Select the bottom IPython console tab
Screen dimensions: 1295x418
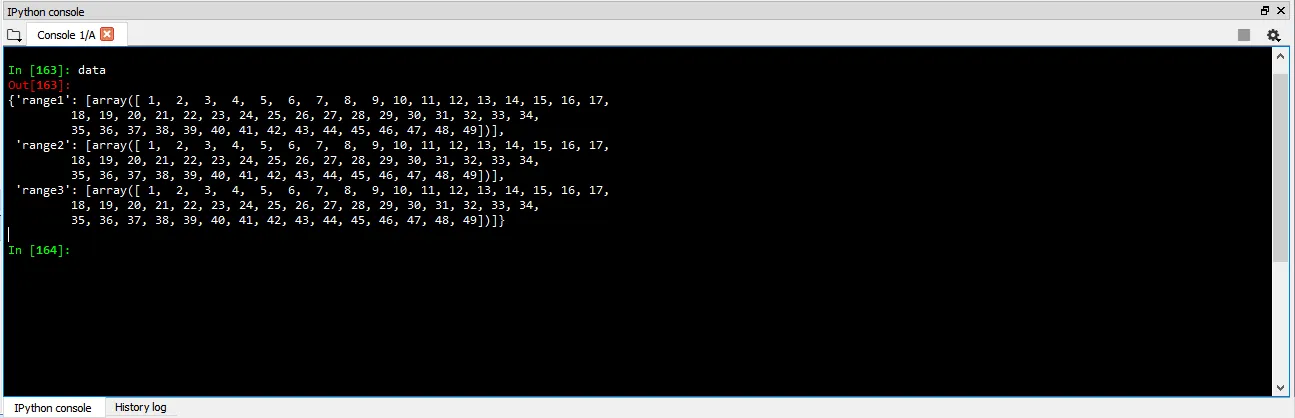coord(52,408)
